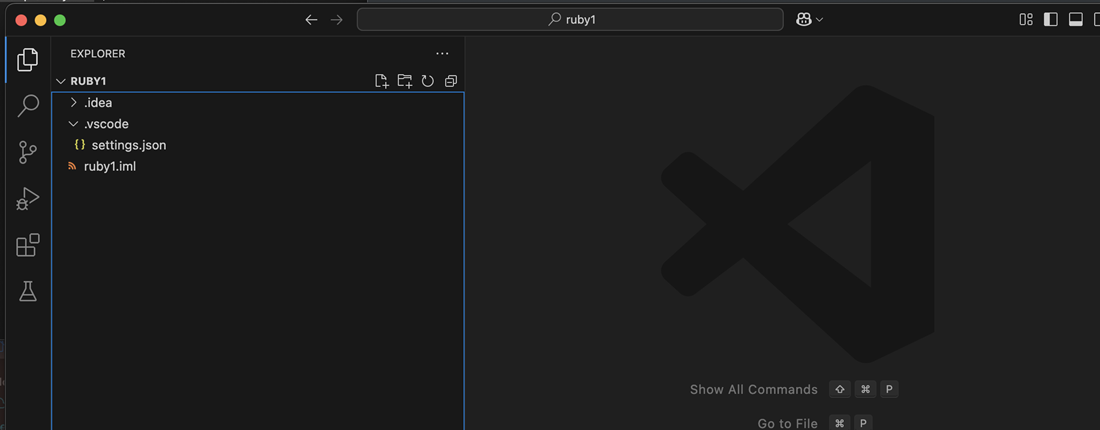Collapse all folders in Explorer
Screen dimensions: 1100x430
(450, 81)
